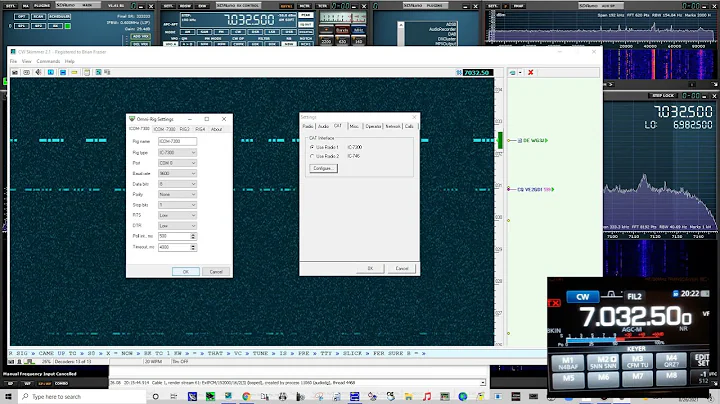
Task: Tap FIL2 filter indicator on IC-7300
Action: tap(634, 297)
